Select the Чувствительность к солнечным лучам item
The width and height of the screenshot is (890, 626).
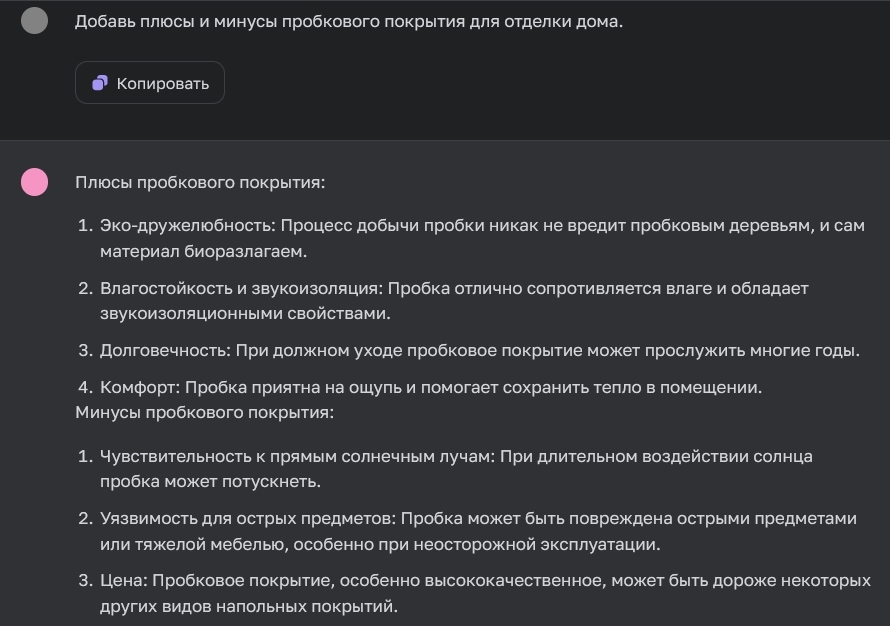tap(450, 468)
